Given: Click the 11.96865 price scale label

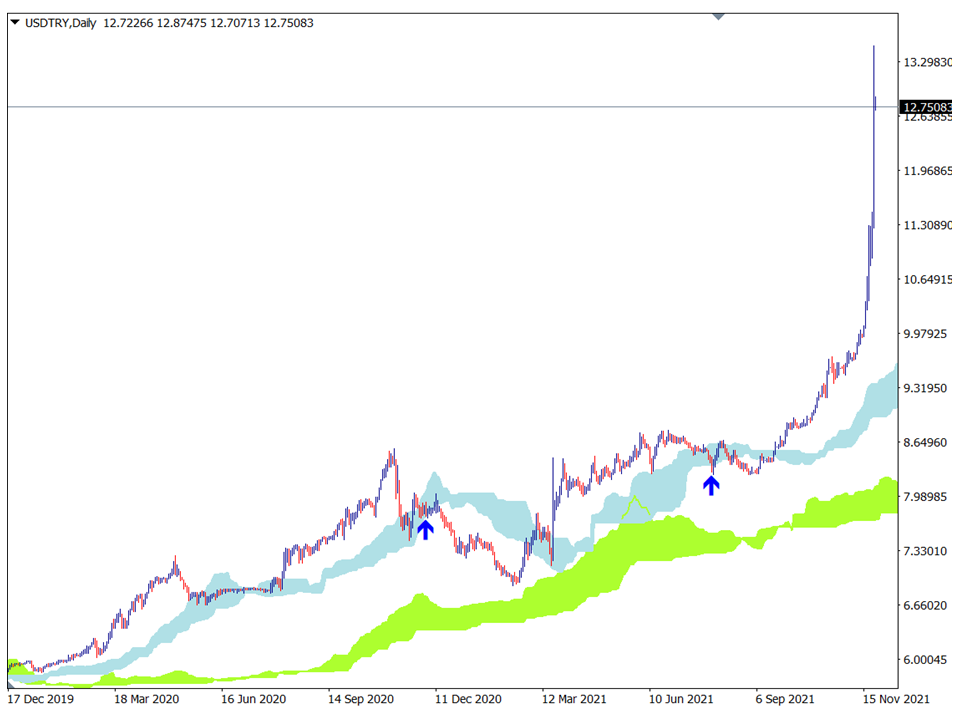Looking at the screenshot, I should point(929,171).
